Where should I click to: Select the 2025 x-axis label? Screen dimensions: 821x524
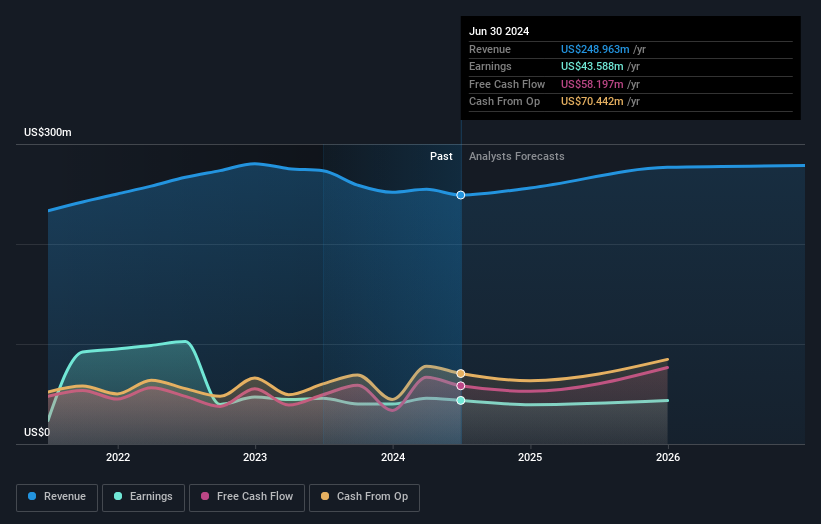click(530, 457)
